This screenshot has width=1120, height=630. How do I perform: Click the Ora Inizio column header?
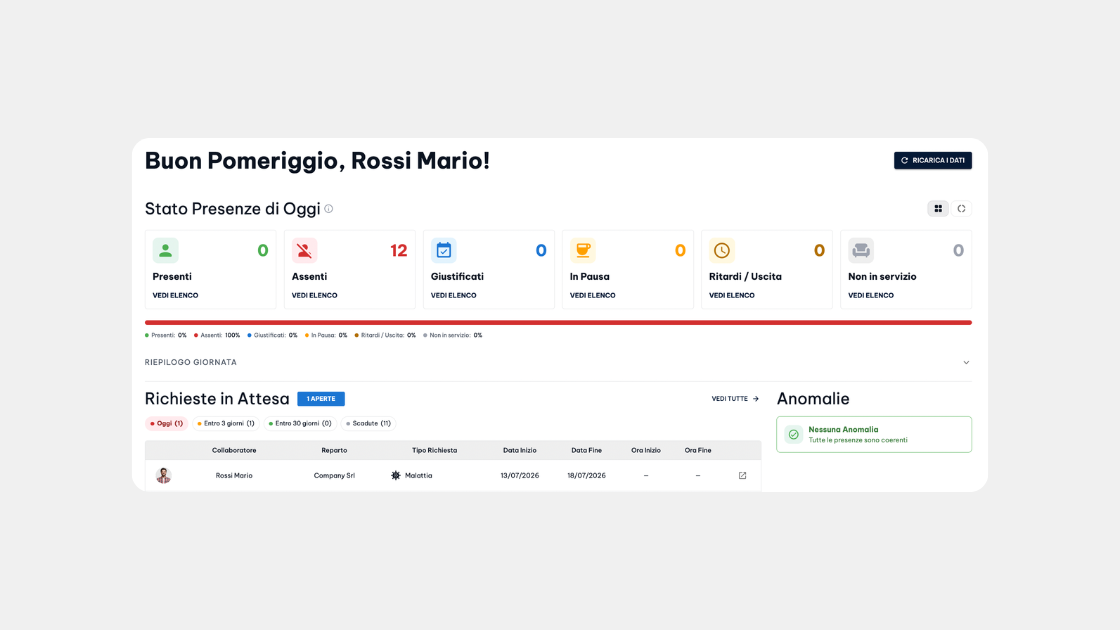click(x=646, y=450)
